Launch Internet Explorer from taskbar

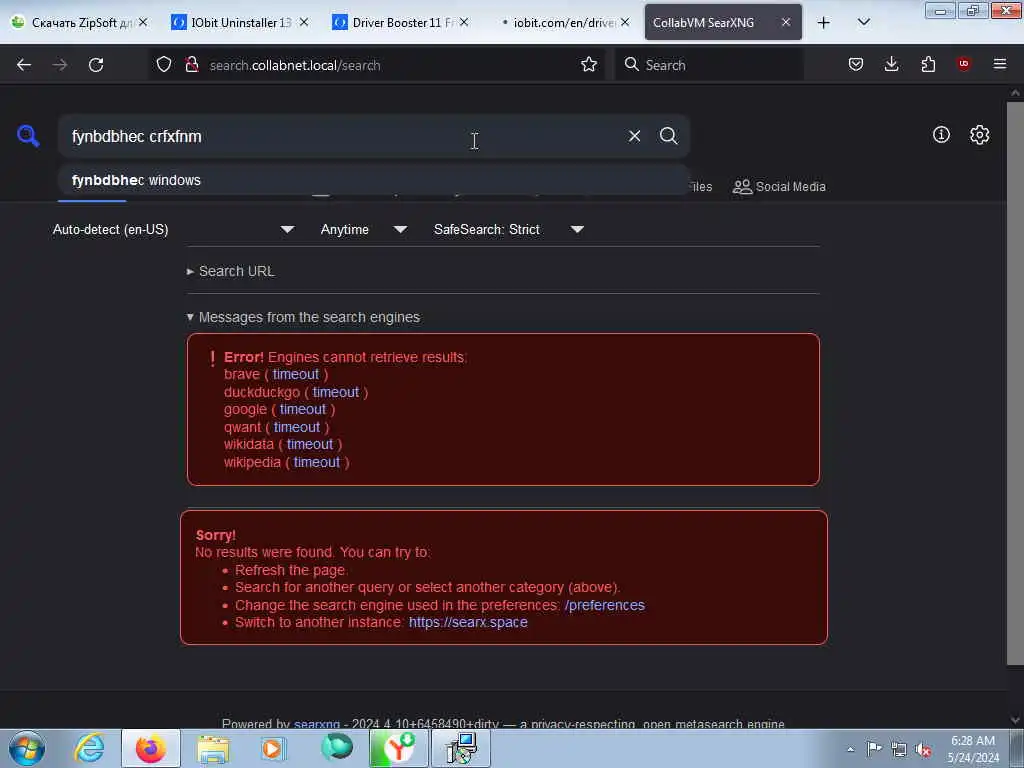tap(89, 748)
